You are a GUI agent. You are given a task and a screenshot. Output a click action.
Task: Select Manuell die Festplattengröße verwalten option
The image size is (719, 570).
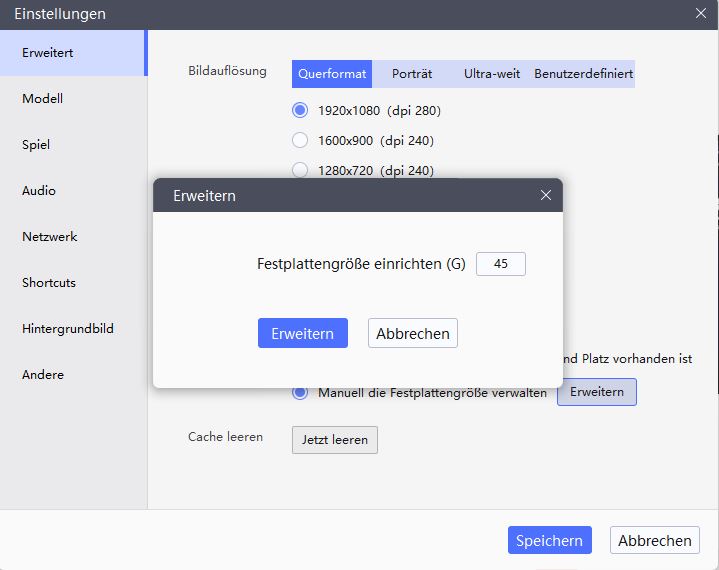tap(300, 393)
